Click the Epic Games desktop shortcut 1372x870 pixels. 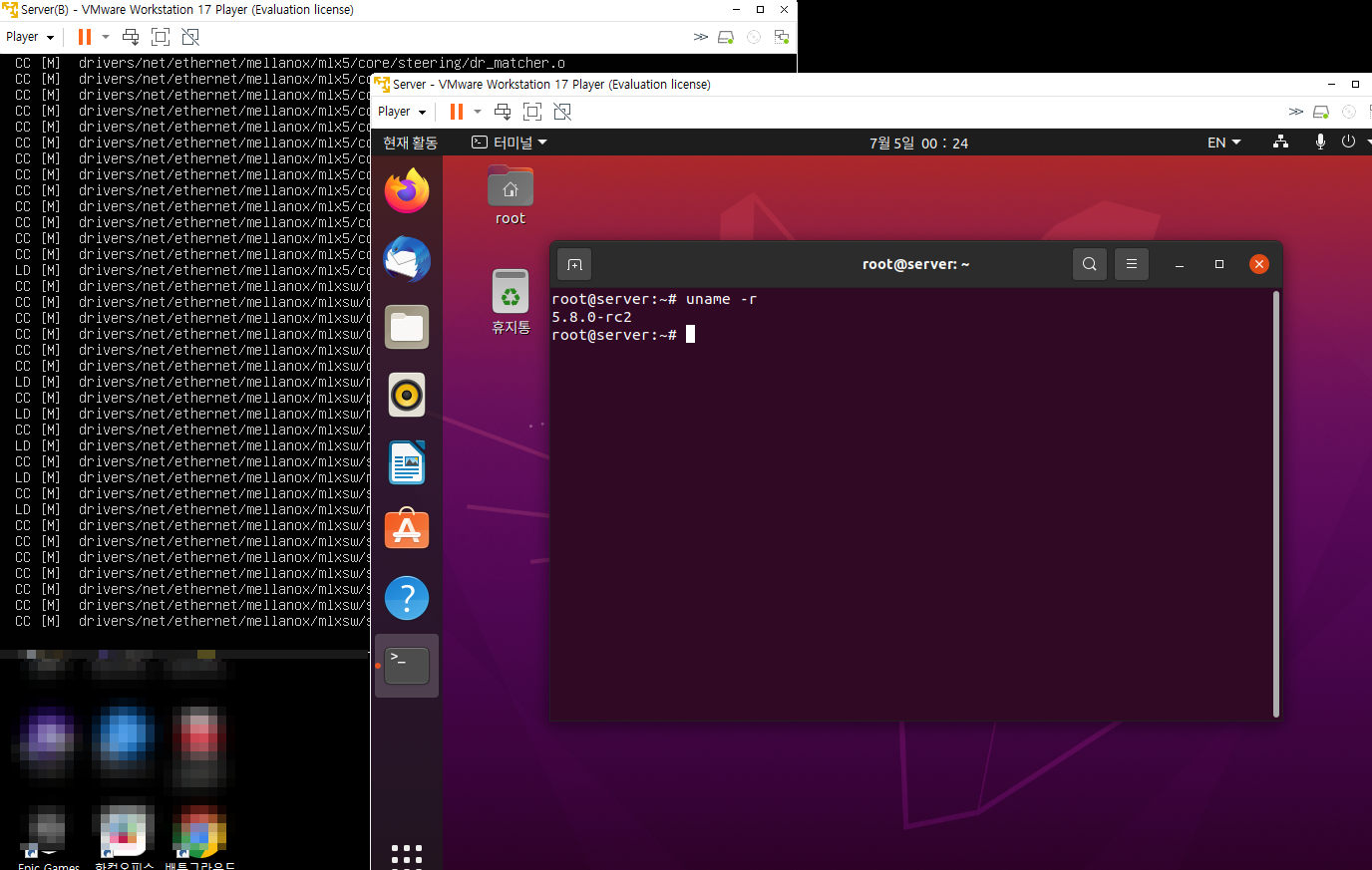coord(48,837)
